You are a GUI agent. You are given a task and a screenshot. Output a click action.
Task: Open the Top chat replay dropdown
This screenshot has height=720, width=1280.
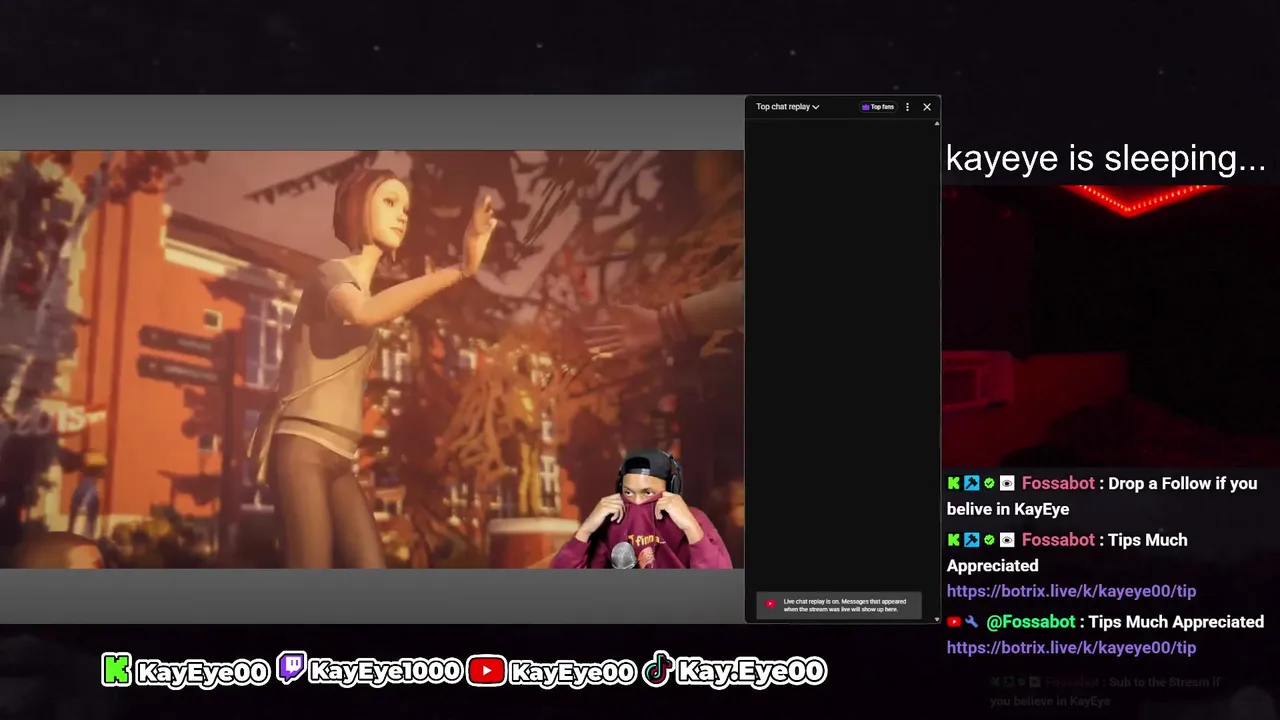[787, 107]
